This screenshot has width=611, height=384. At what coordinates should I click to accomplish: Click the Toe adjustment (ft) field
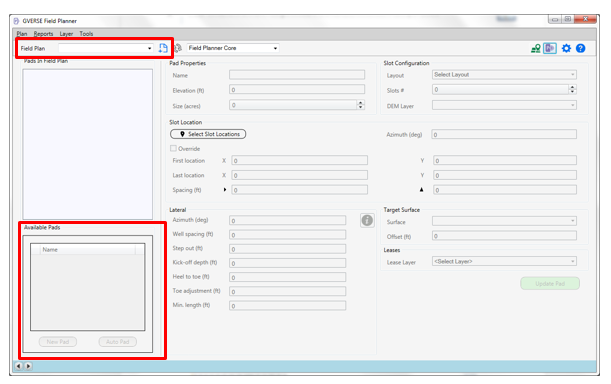click(288, 292)
